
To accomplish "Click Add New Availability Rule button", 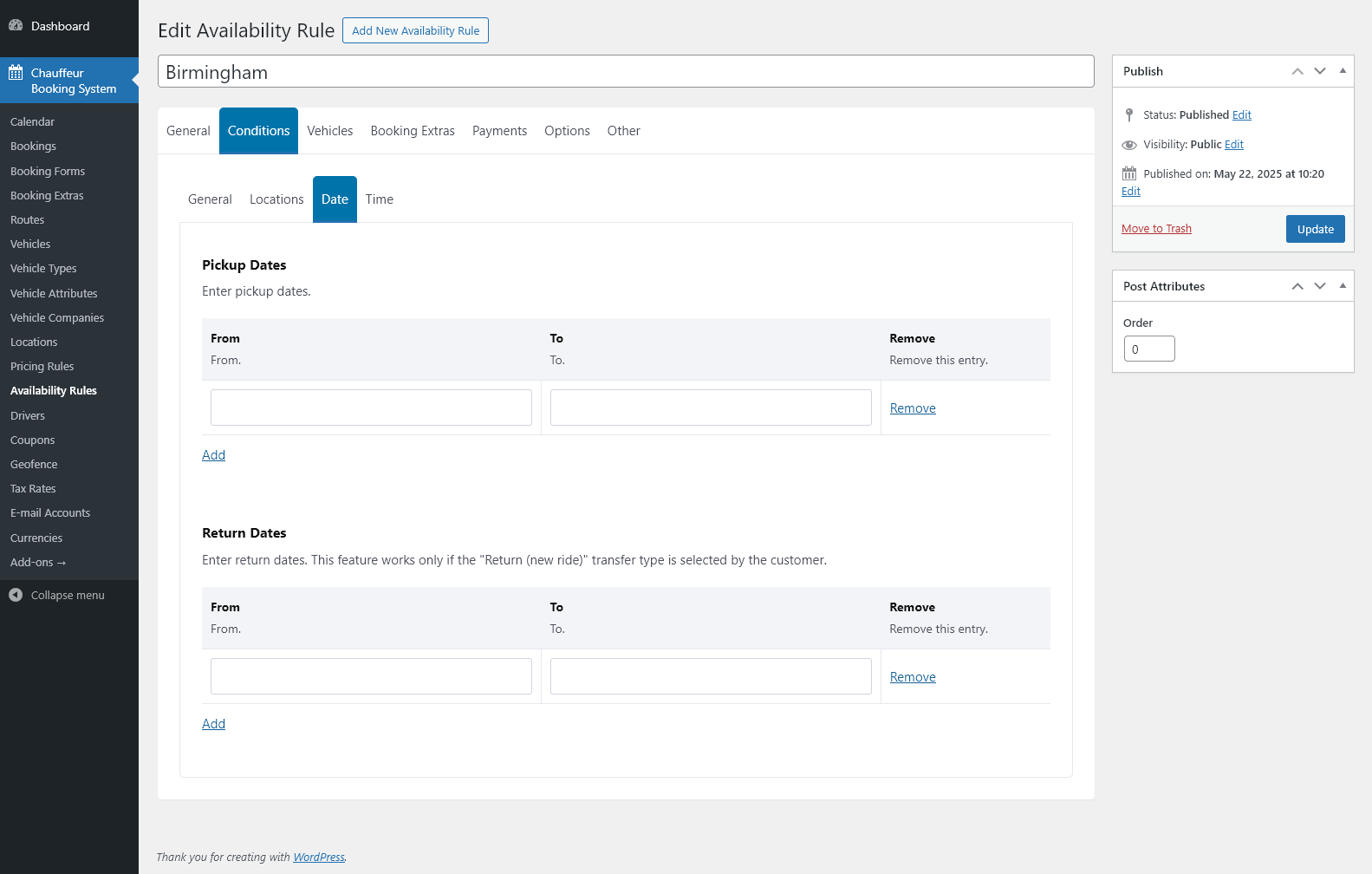I will pos(415,30).
